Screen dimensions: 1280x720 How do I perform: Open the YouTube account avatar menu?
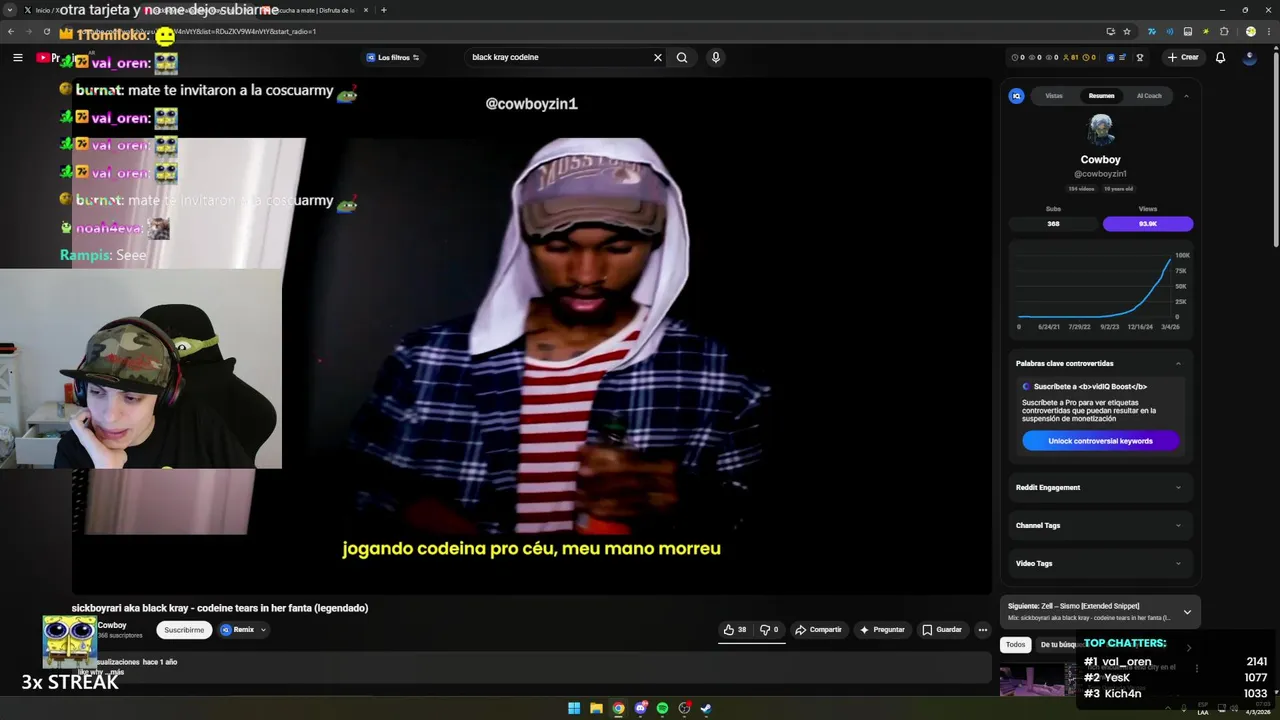pyautogui.click(x=1249, y=57)
